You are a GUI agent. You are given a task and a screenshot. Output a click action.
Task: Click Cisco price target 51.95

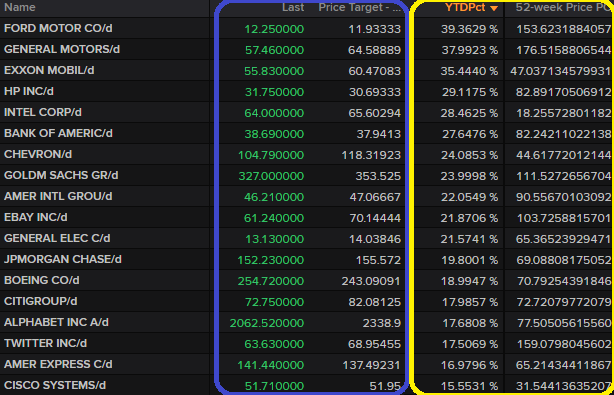click(385, 386)
